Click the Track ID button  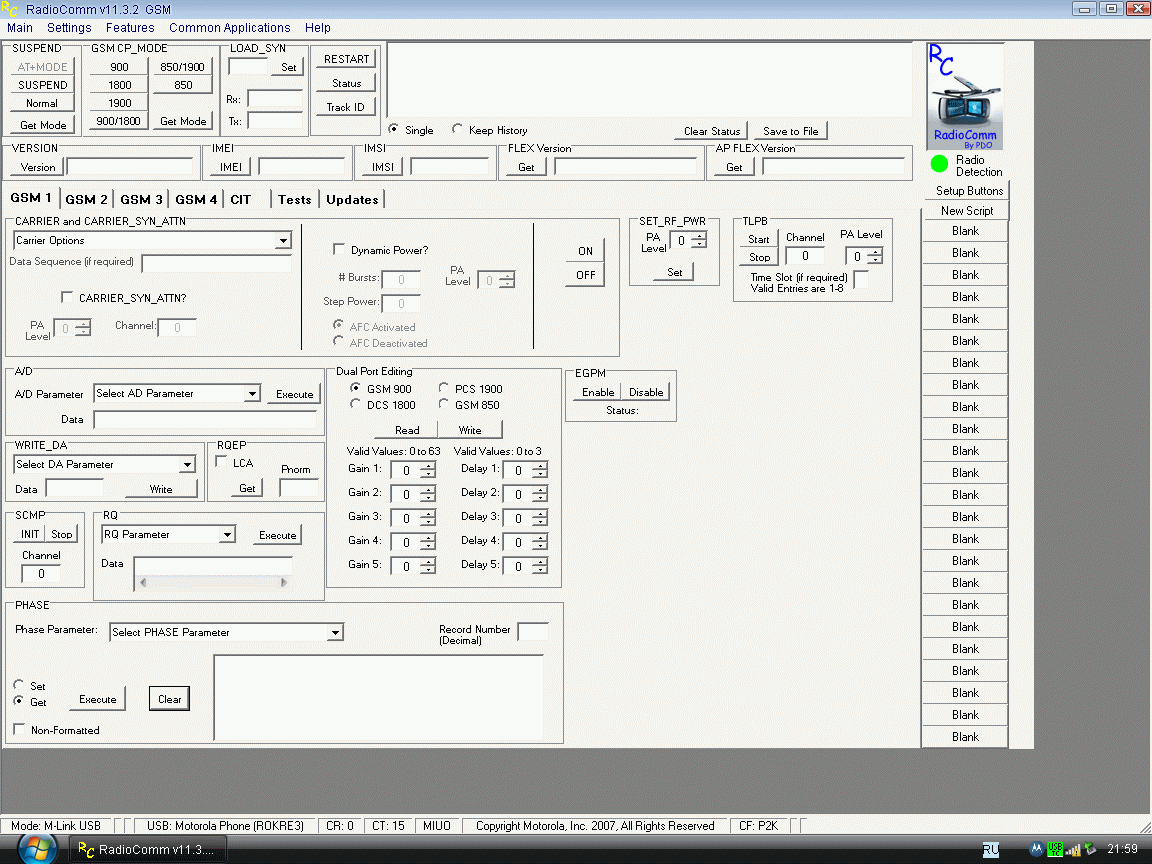click(x=346, y=107)
